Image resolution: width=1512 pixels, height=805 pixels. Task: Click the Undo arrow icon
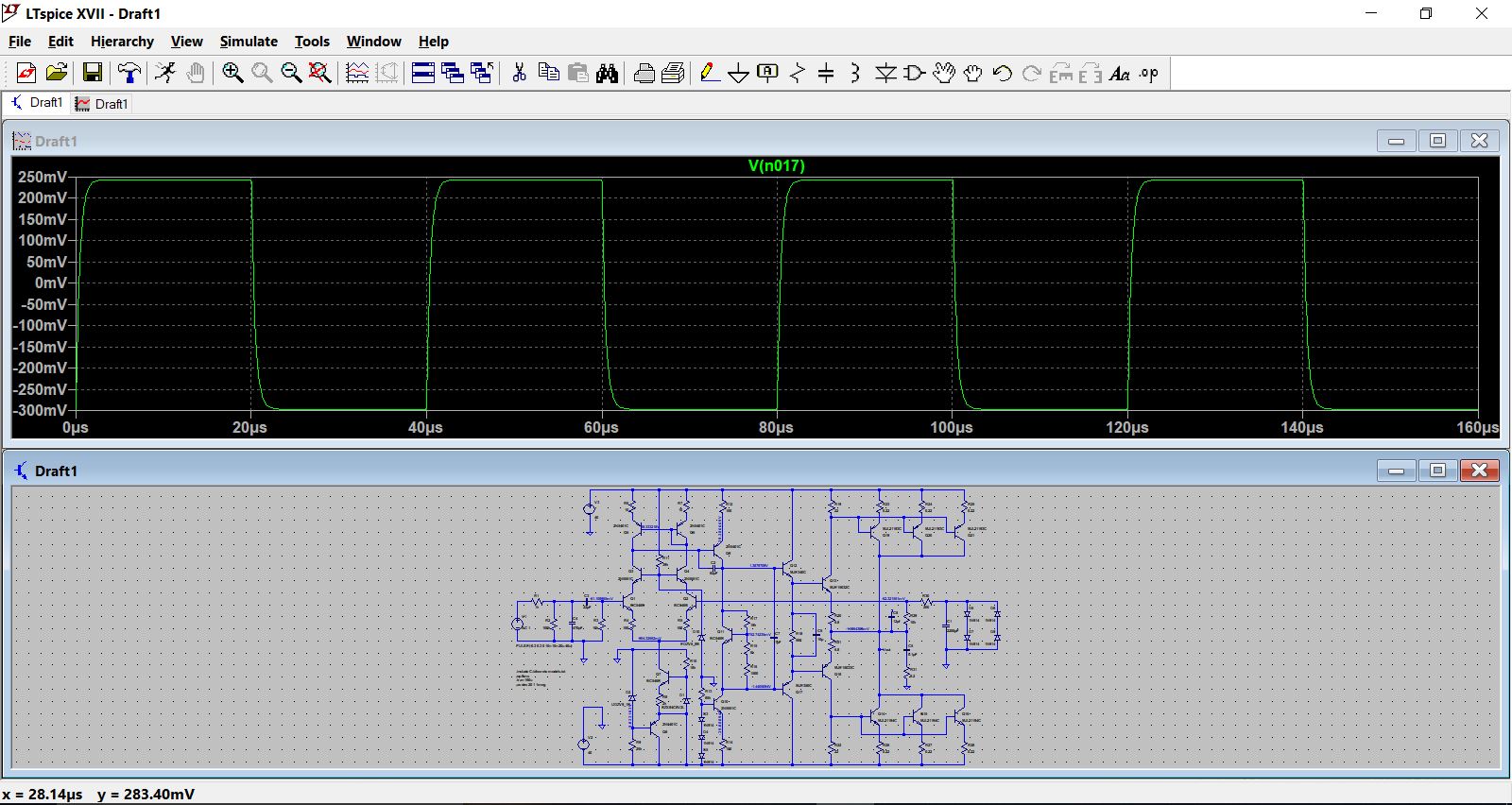[x=1003, y=73]
